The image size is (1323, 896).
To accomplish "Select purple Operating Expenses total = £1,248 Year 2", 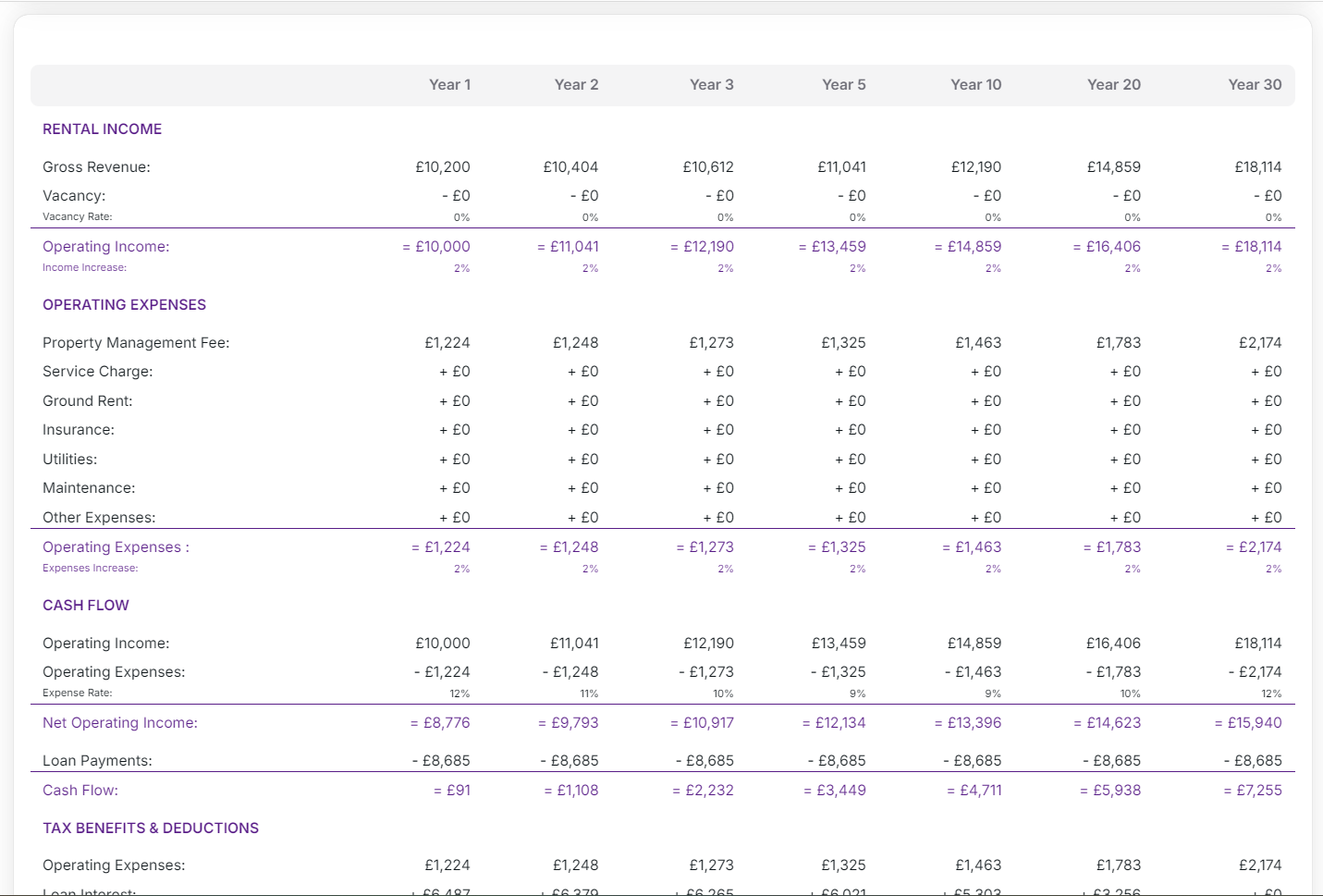I will (569, 547).
